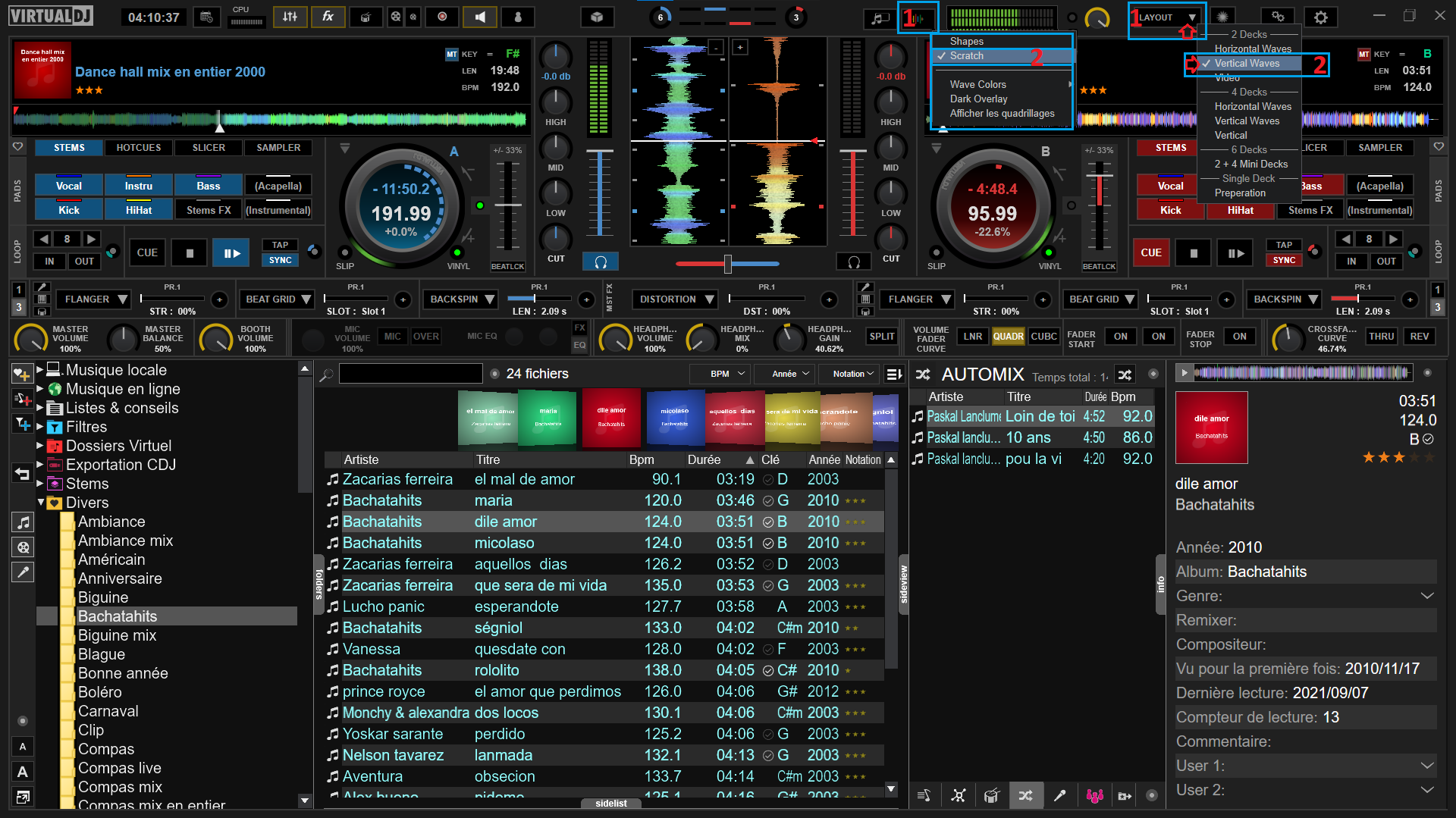Screen dimensions: 1456x818
Task: Click right deck loop OUT button
Action: point(1386,262)
